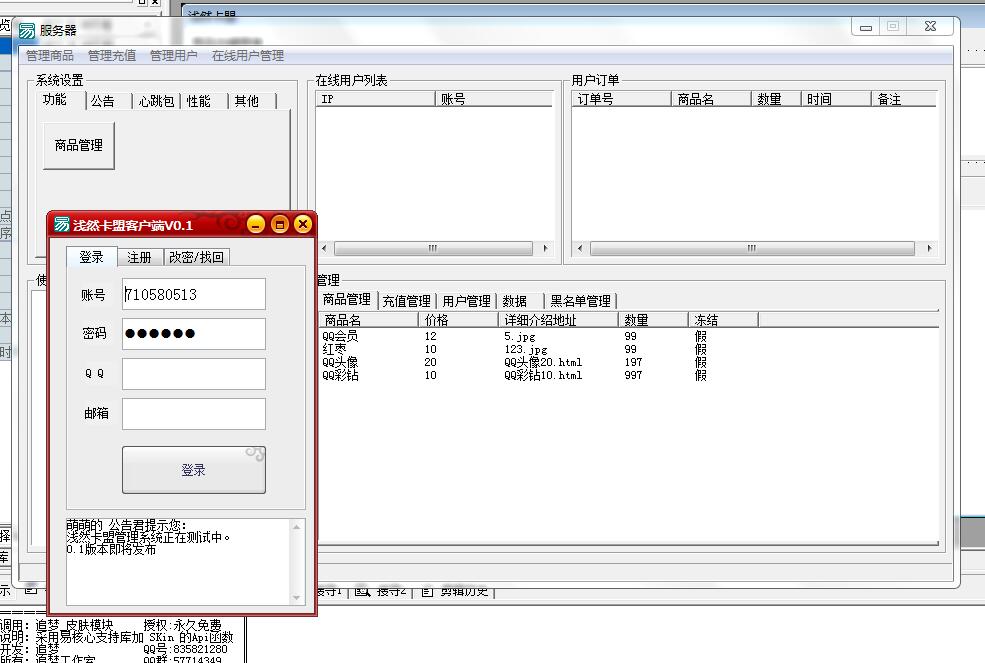Viewport: 985px width, 663px height.
Task: Close the 浅然卡盟客户端 login window
Action: (x=303, y=224)
